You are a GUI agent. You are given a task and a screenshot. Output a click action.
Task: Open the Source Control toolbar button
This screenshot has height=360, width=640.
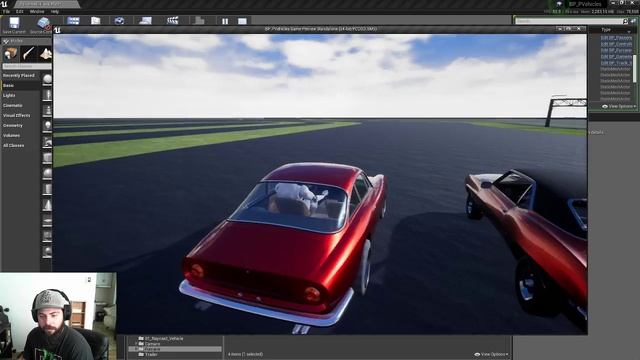click(x=44, y=23)
